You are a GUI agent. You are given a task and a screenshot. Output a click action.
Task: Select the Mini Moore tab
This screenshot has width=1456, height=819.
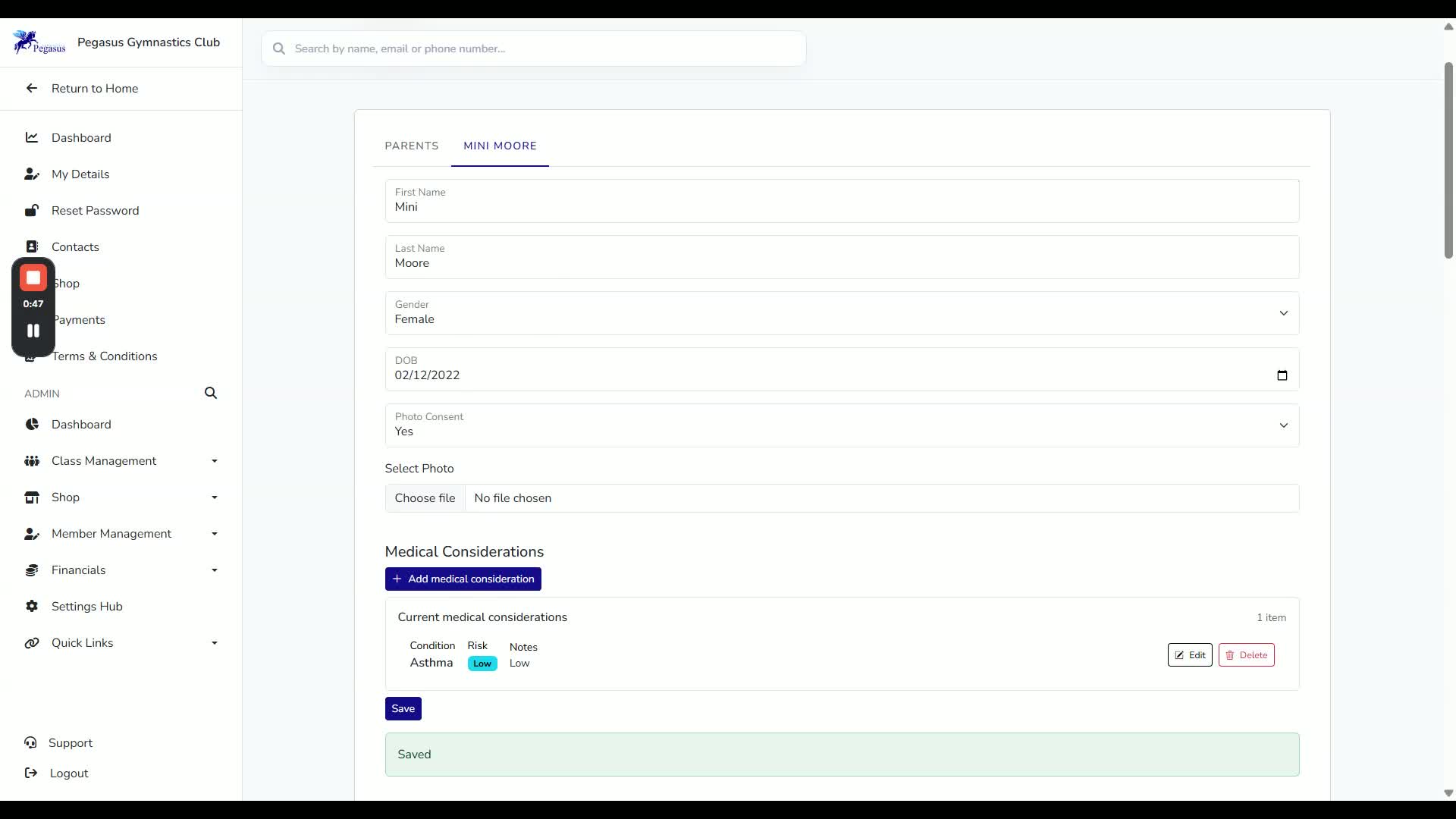point(500,146)
